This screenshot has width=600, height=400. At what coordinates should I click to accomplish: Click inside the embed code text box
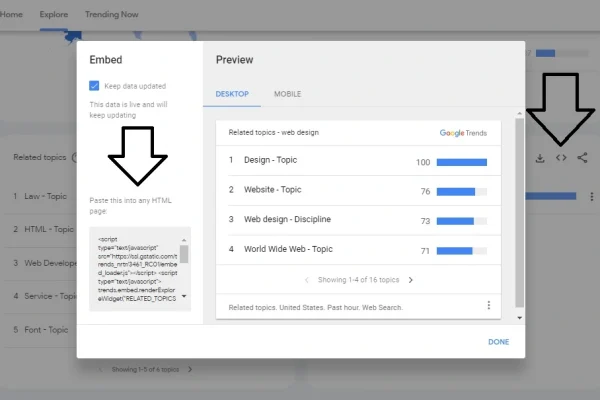click(137, 269)
